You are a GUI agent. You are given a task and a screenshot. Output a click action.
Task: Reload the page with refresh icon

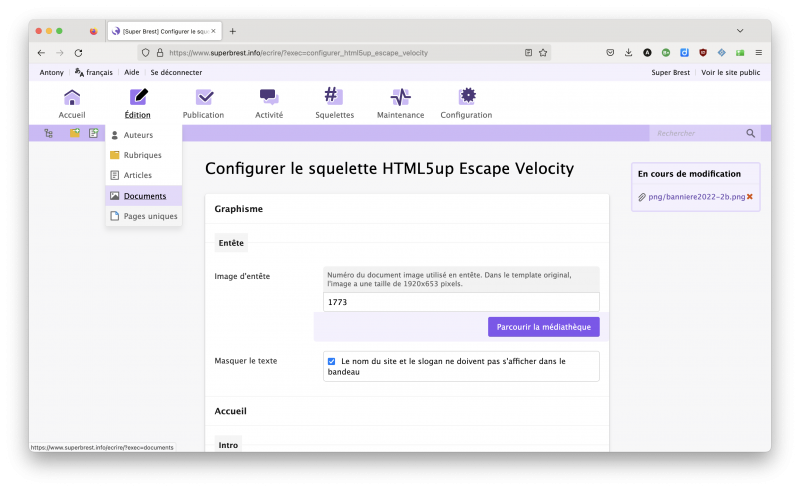78,53
